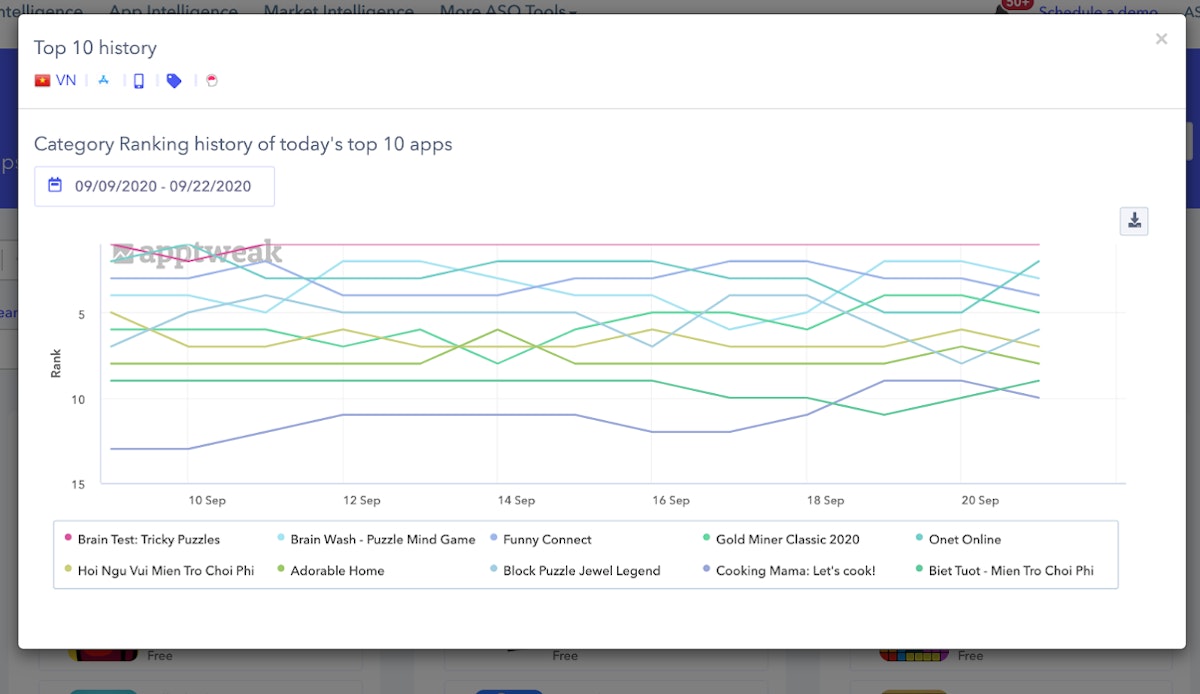The image size is (1200, 694).
Task: Toggle Cooking Mama: Let's cook! legend entry
Action: click(789, 570)
